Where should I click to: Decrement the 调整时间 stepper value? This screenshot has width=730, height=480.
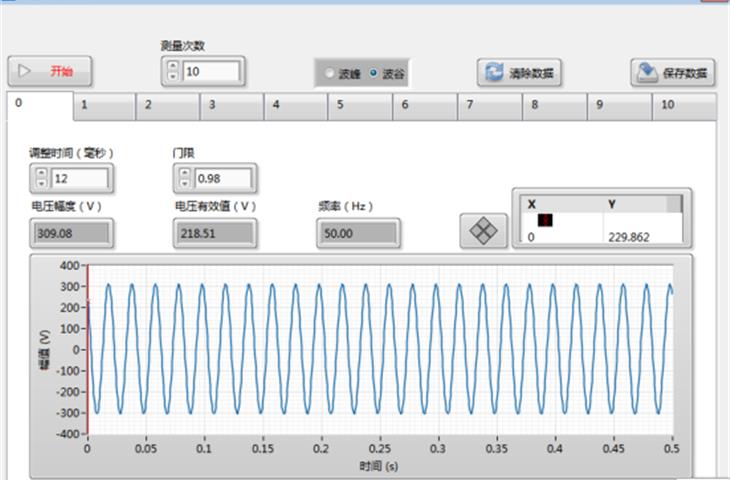(41, 184)
